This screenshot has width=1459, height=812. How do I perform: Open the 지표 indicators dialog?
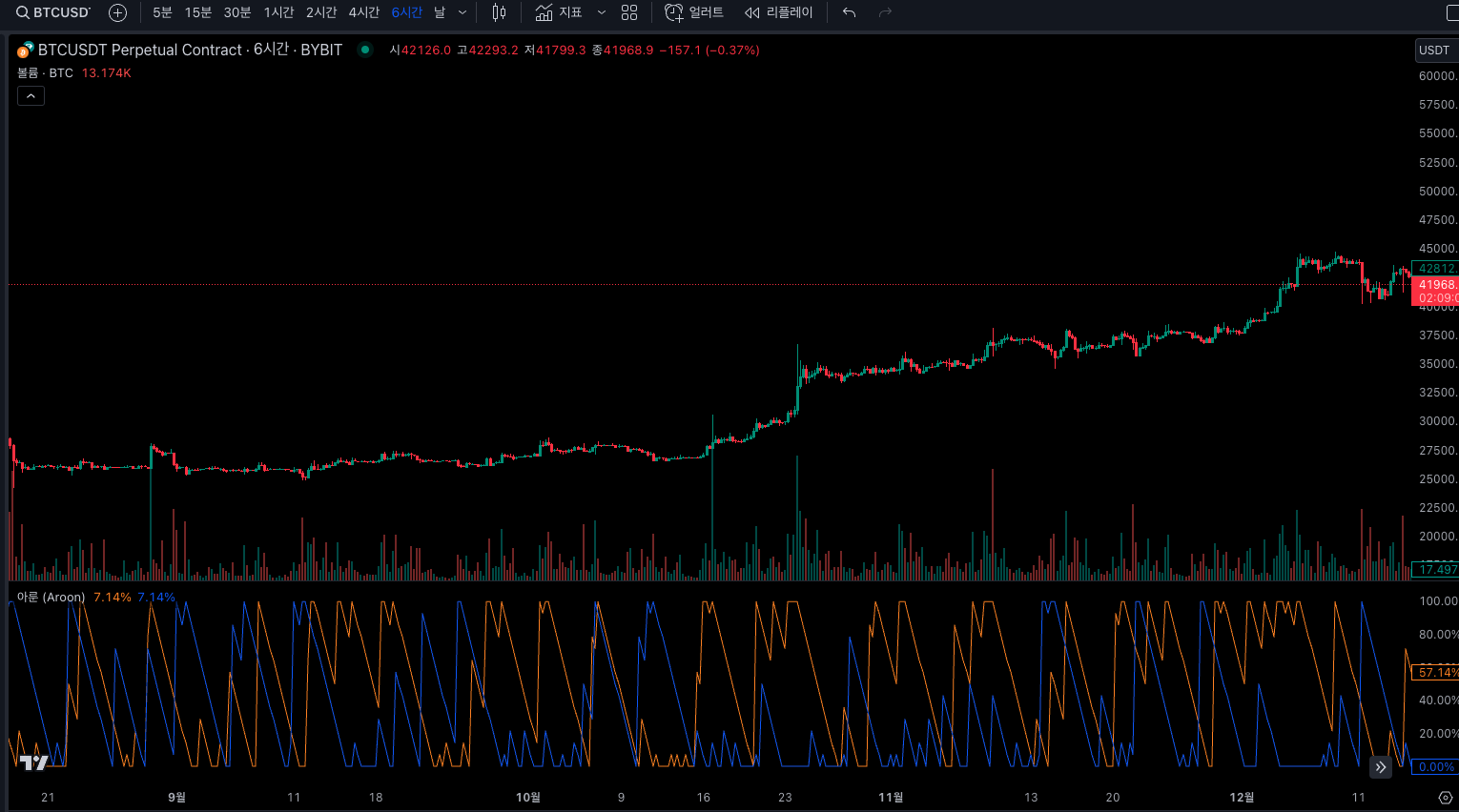[559, 12]
